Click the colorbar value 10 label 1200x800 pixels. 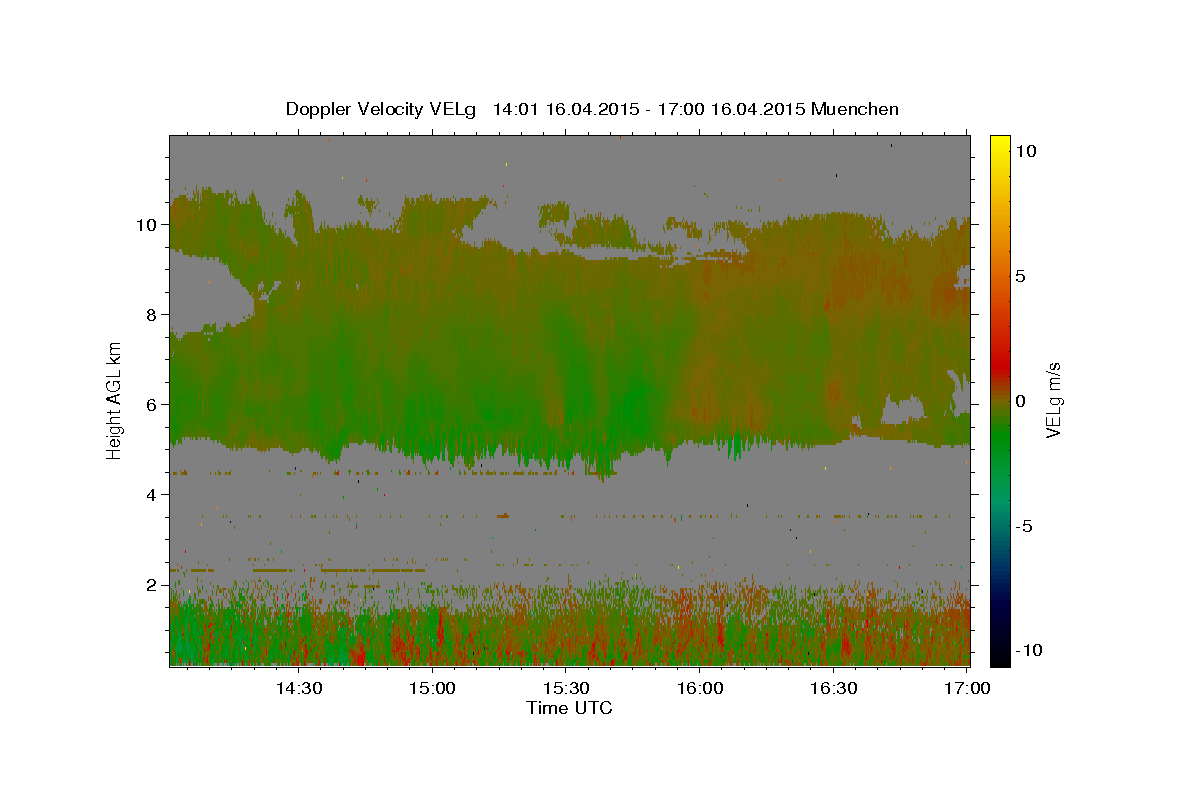click(1025, 151)
